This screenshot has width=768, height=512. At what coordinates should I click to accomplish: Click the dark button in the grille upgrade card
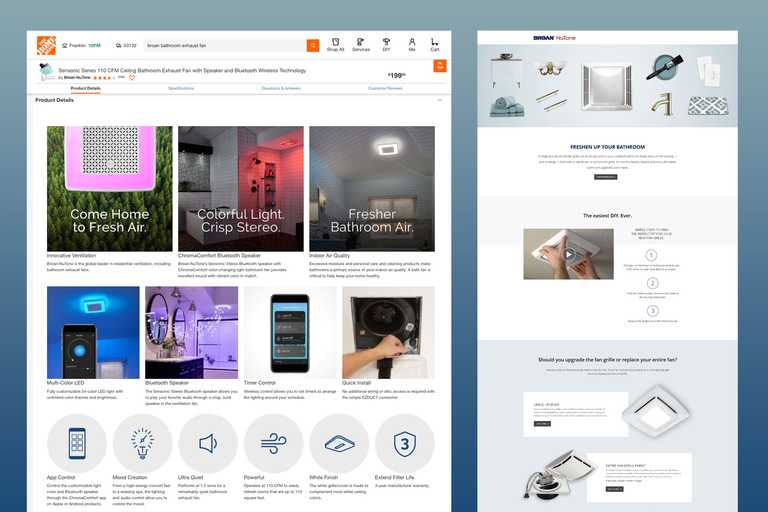(542, 424)
